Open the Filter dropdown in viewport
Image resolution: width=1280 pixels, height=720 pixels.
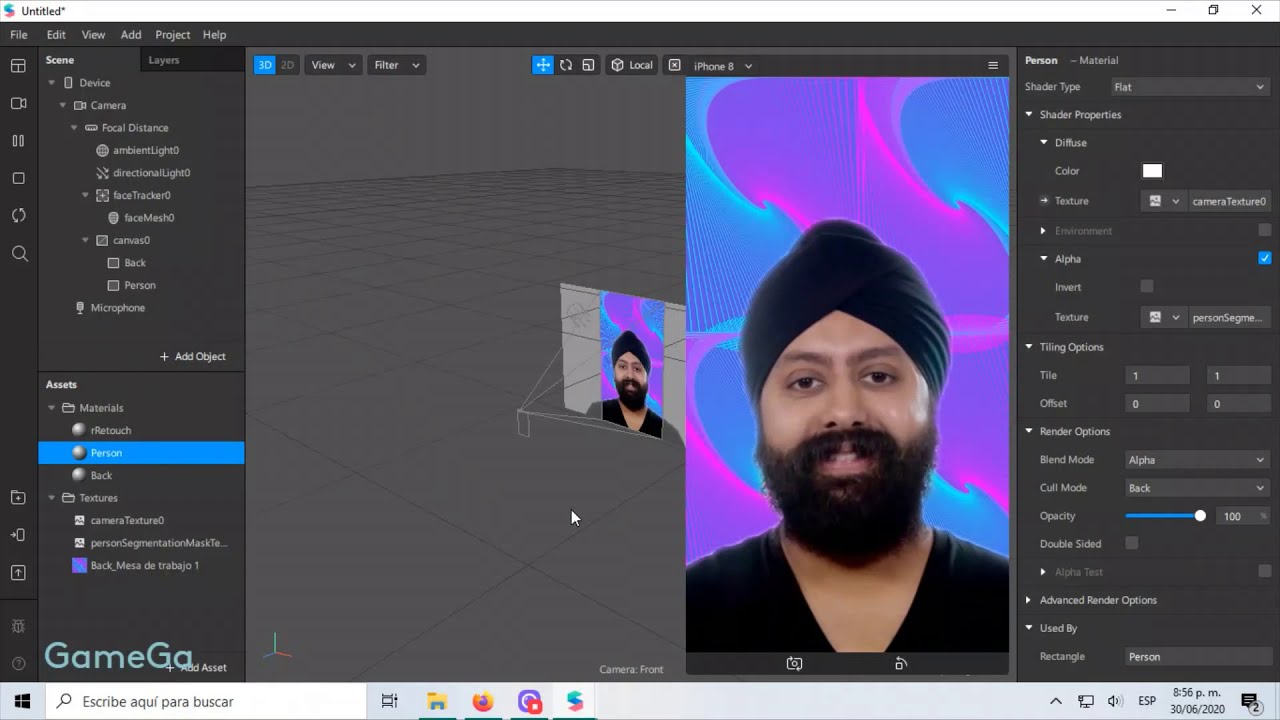396,65
